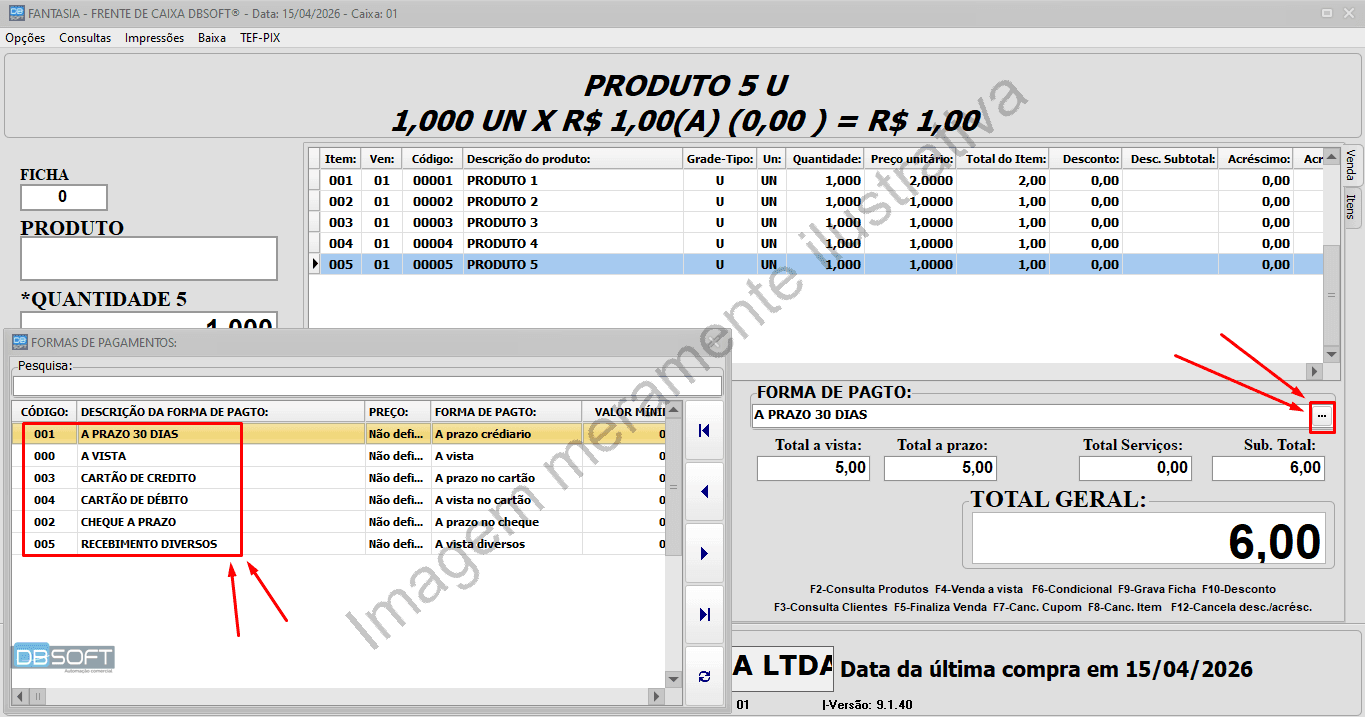Go to the previous payment record
The height and width of the screenshot is (717, 1365).
[x=703, y=491]
